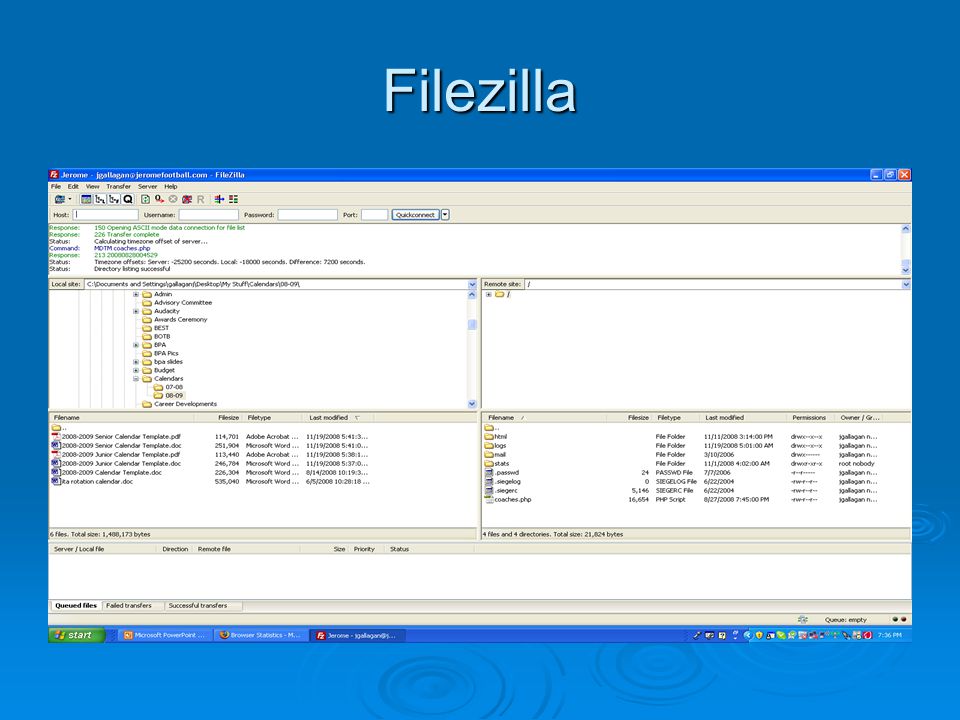Click status bar speed limits icon
960x720 pixels.
tap(803, 620)
